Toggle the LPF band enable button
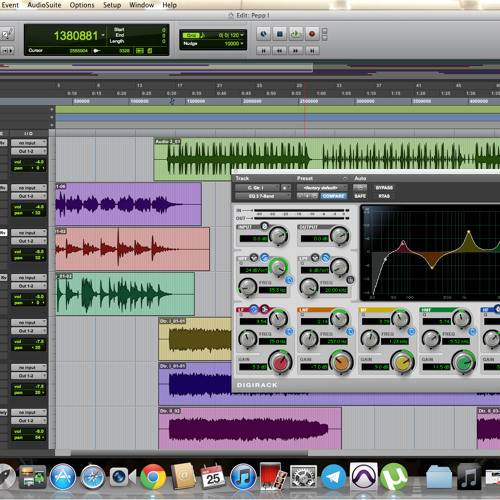Screen dimensions: 500x500 [350, 280]
